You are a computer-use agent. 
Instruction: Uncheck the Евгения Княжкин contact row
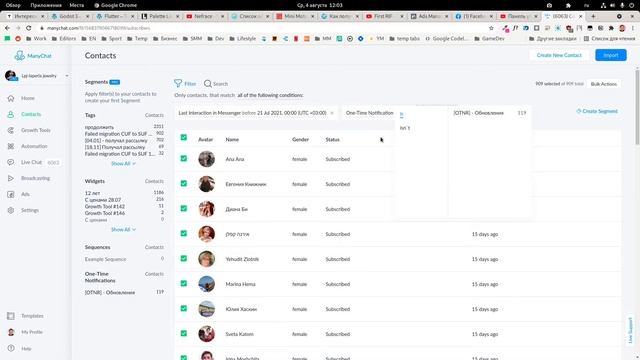click(x=184, y=183)
